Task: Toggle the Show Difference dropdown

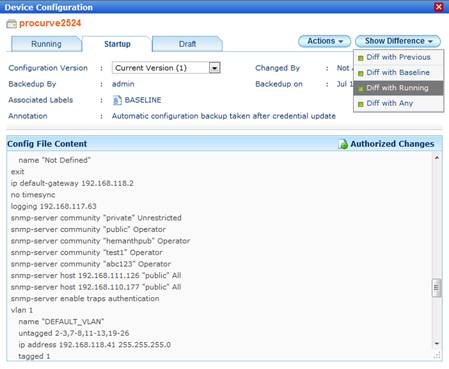Action: (398, 41)
